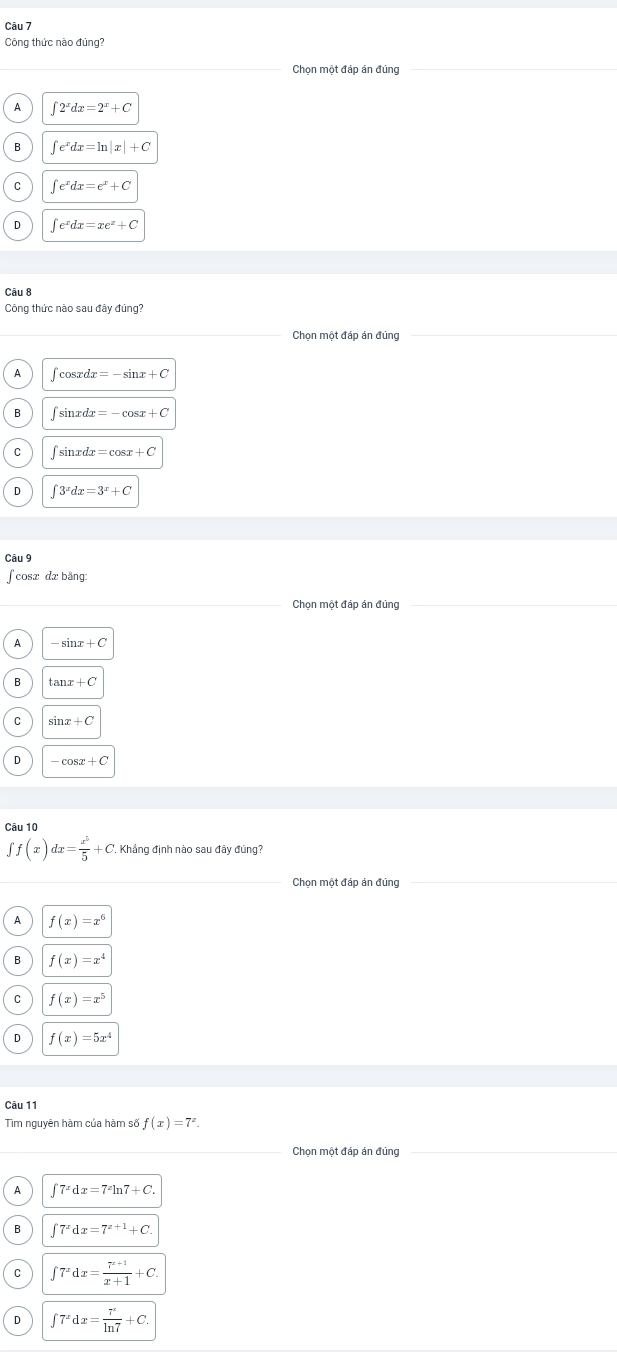The height and width of the screenshot is (1352, 617).
Task: Choose answer C in Câu 7
Action: tap(17, 187)
